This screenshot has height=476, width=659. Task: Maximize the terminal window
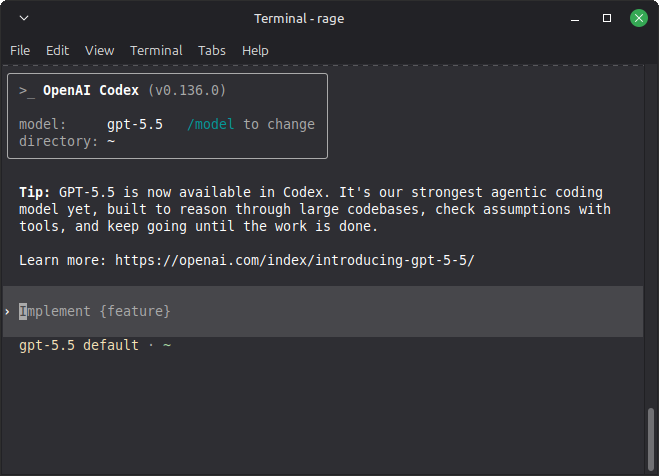point(607,18)
